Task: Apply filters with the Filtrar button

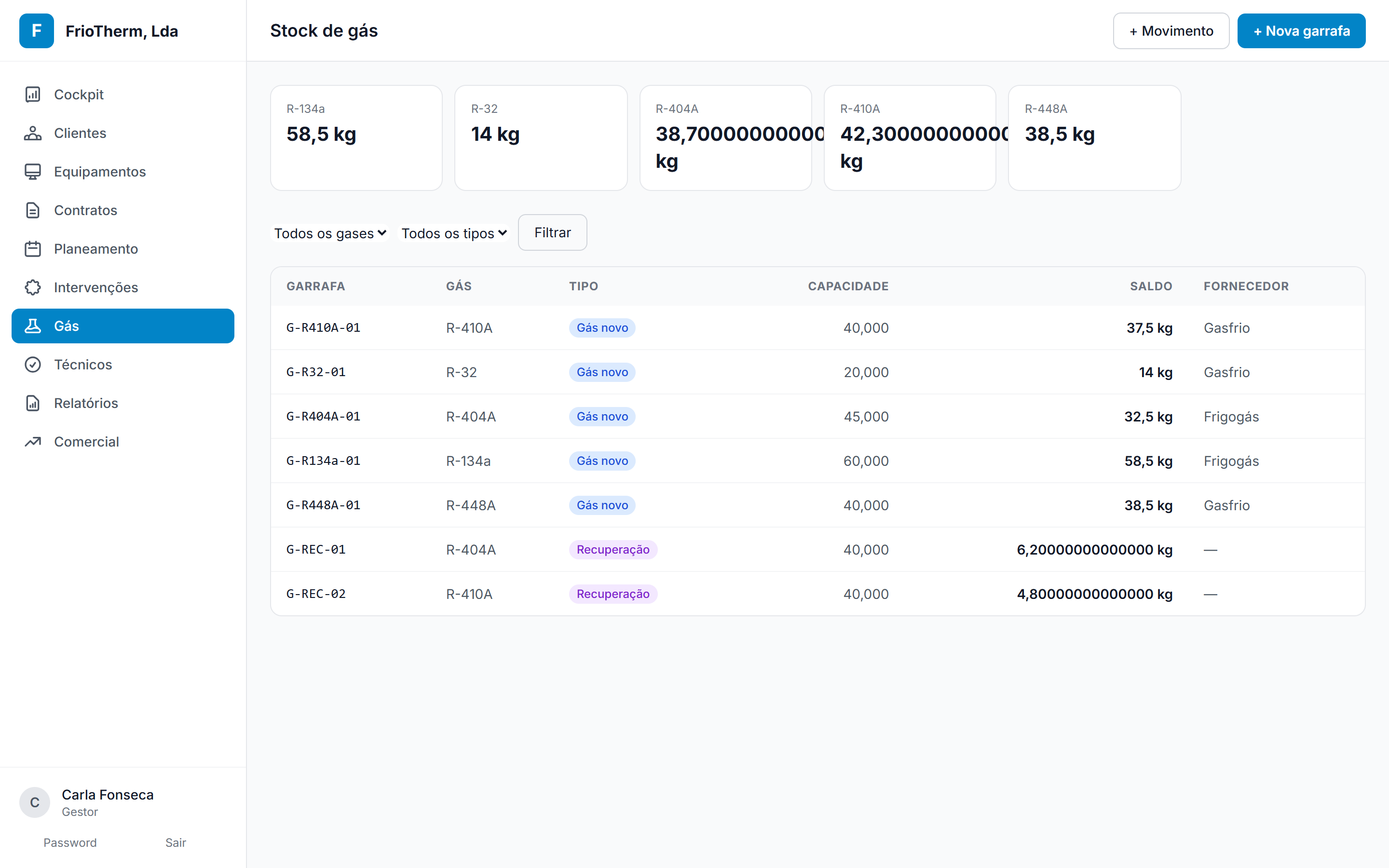Action: pyautogui.click(x=552, y=232)
